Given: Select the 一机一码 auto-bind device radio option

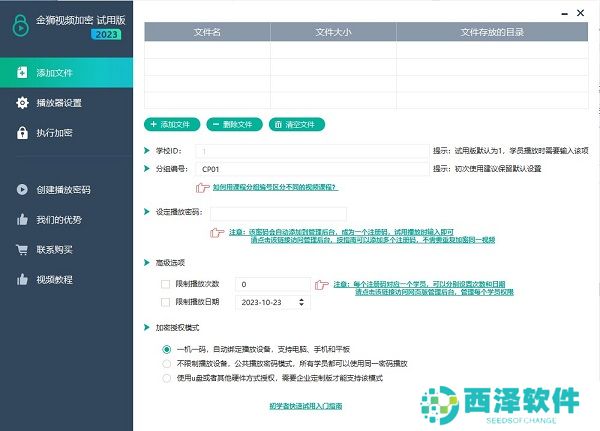Looking at the screenshot, I should [x=166, y=349].
